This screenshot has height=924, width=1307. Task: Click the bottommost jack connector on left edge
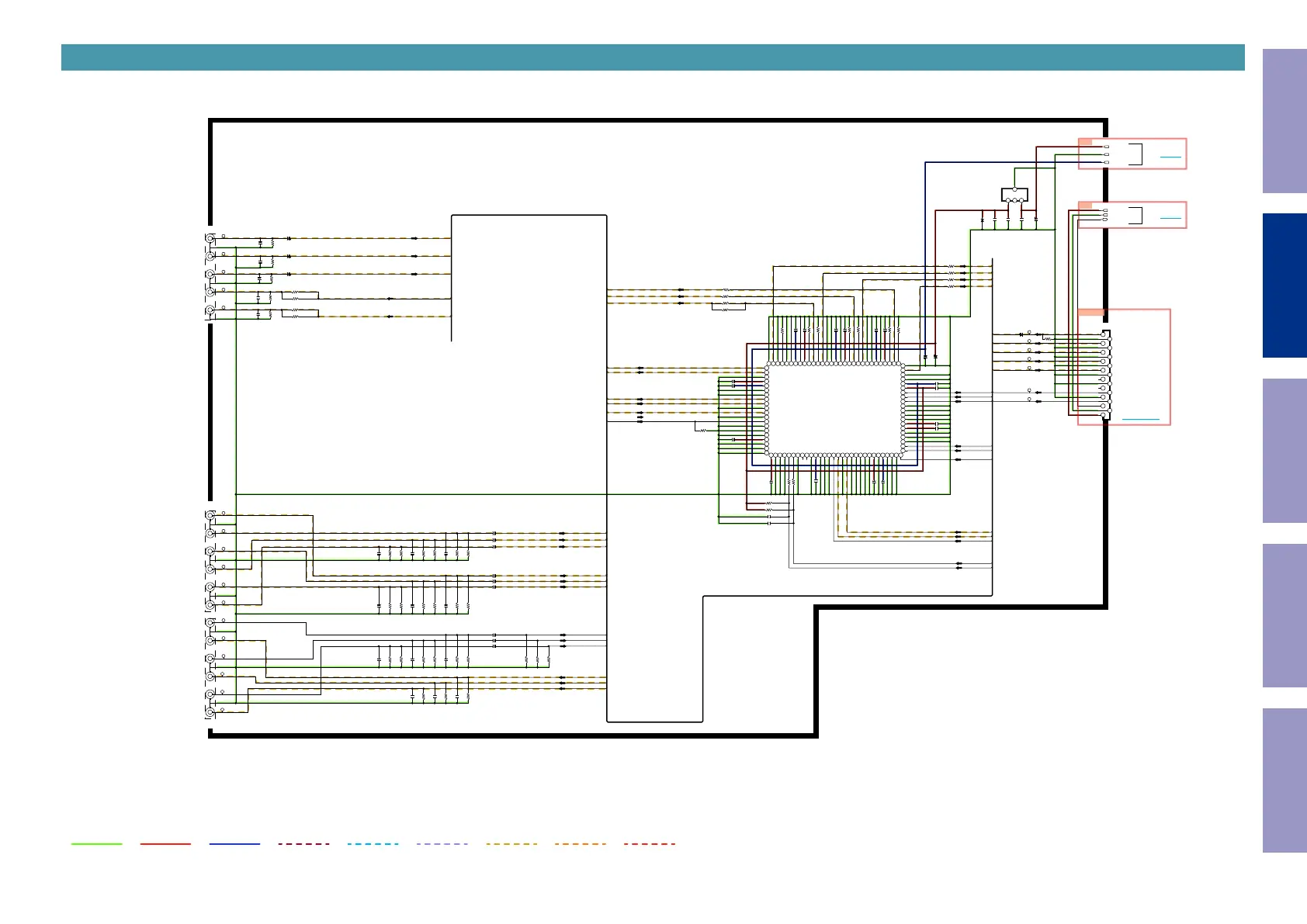pyautogui.click(x=210, y=711)
